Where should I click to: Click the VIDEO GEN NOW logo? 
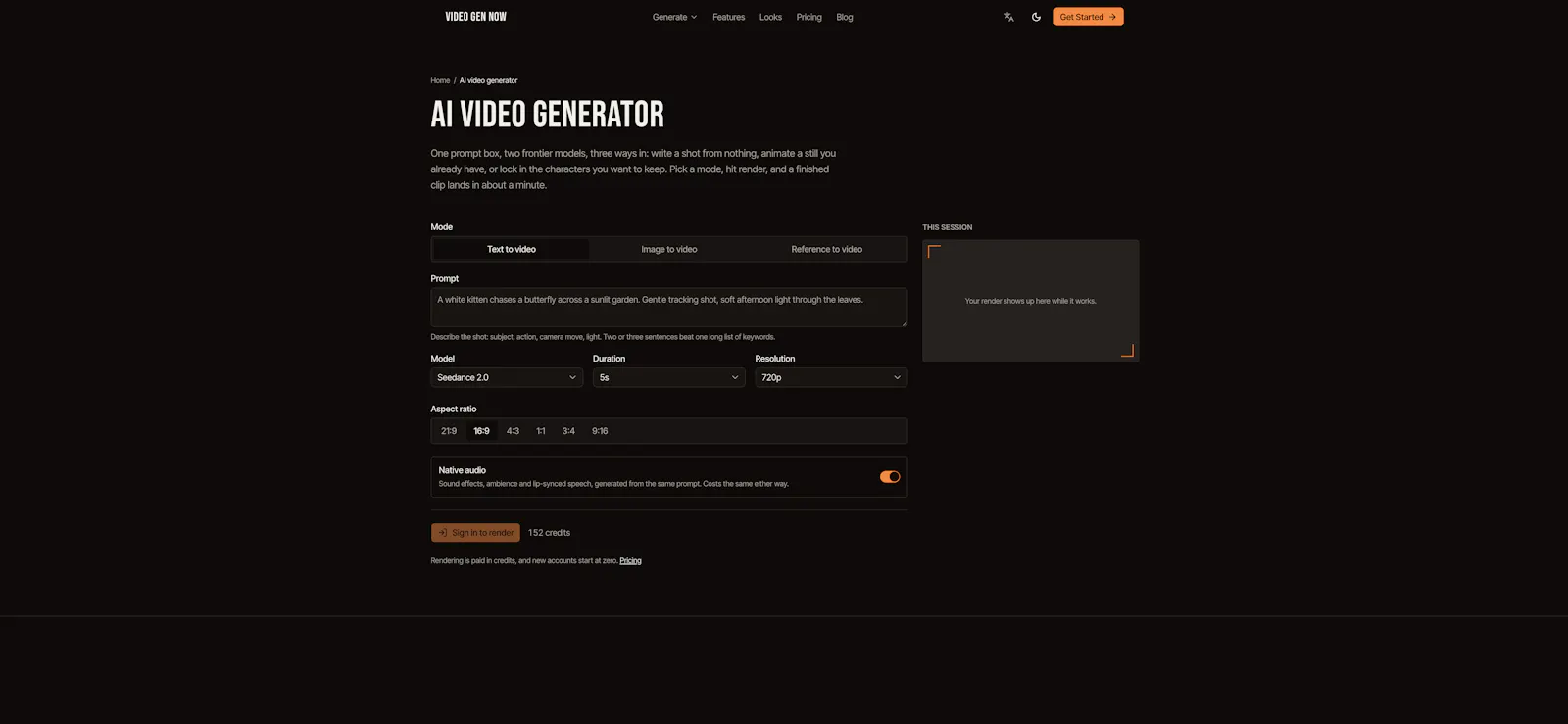tap(475, 17)
